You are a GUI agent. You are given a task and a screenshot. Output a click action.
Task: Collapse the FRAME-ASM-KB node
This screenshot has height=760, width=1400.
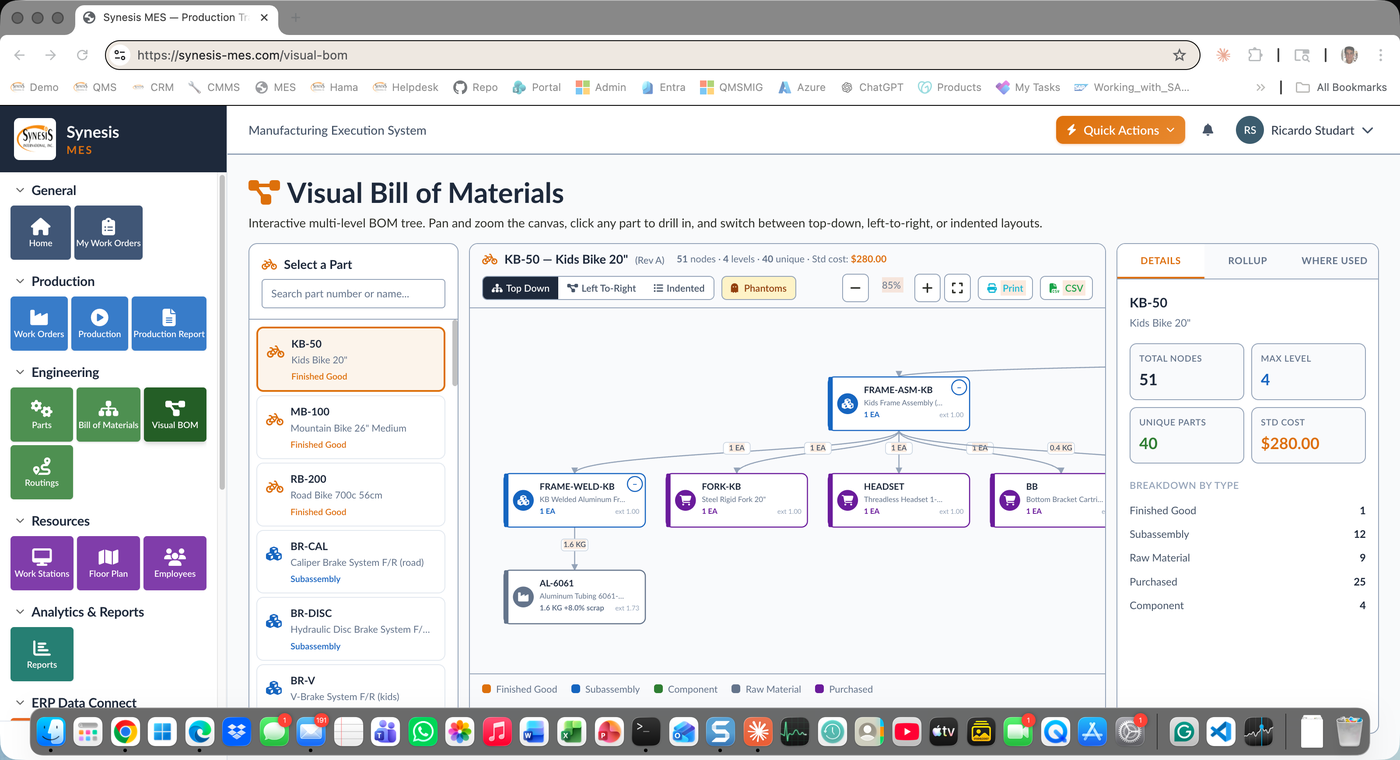(958, 387)
